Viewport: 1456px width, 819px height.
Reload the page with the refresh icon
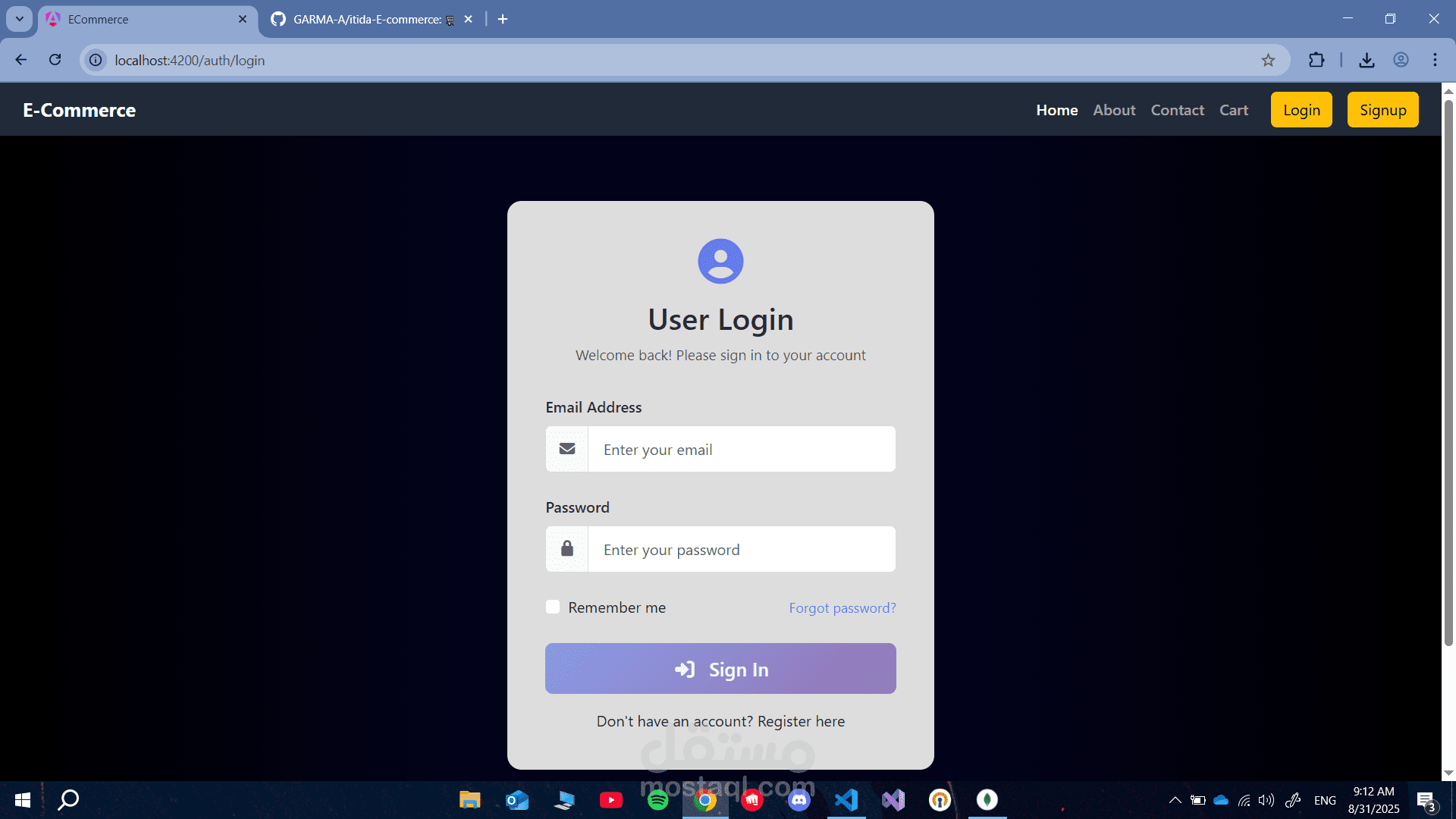(55, 60)
